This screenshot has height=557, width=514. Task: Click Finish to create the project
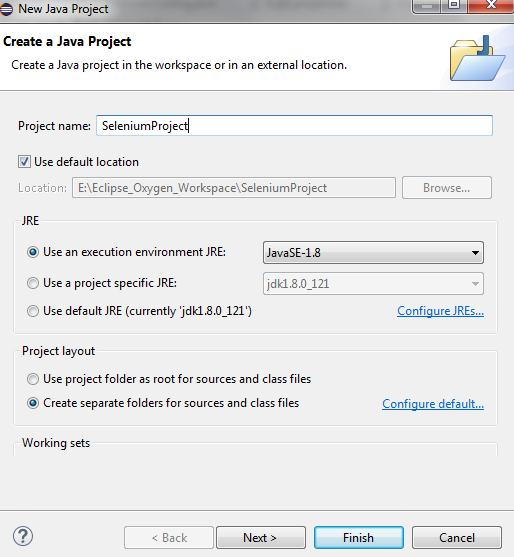(358, 537)
